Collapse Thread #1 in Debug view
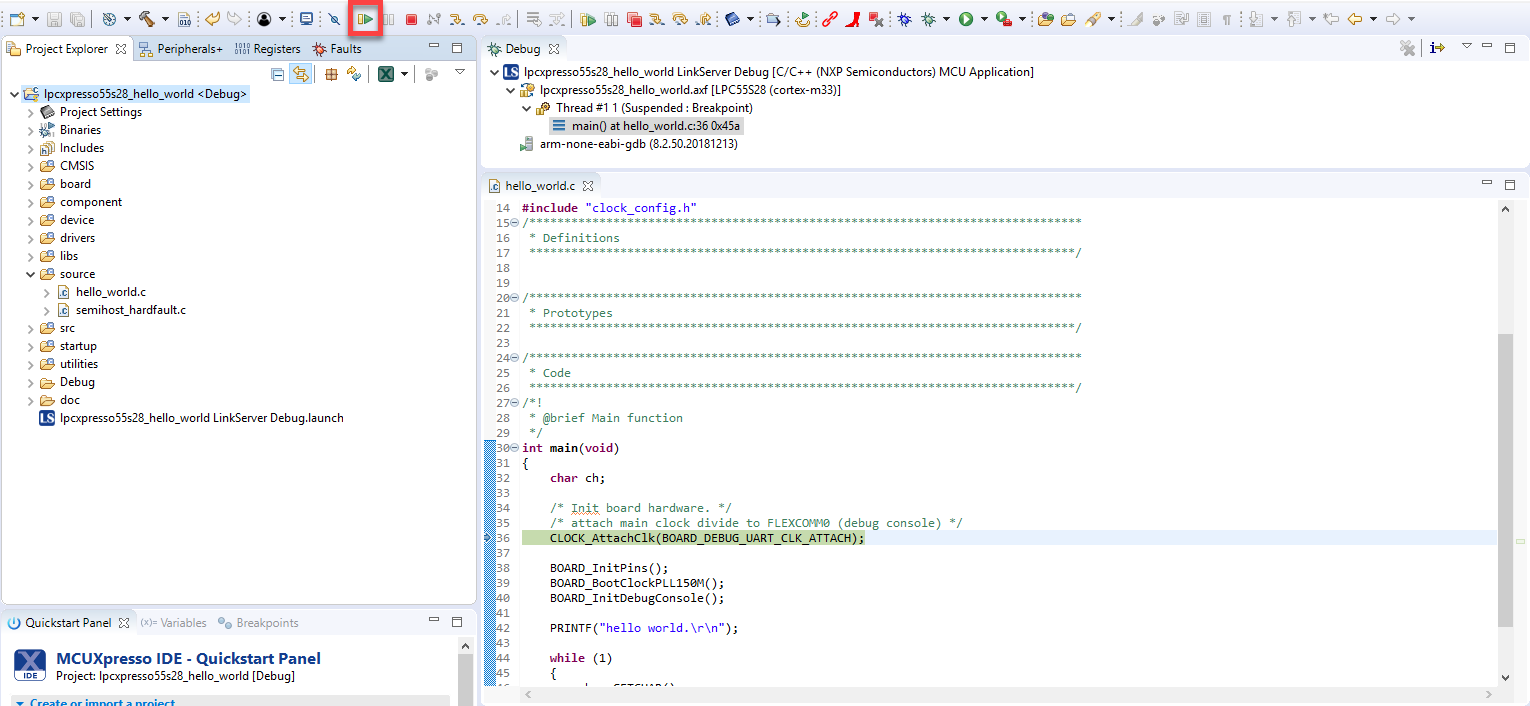1530x706 pixels. tap(527, 108)
